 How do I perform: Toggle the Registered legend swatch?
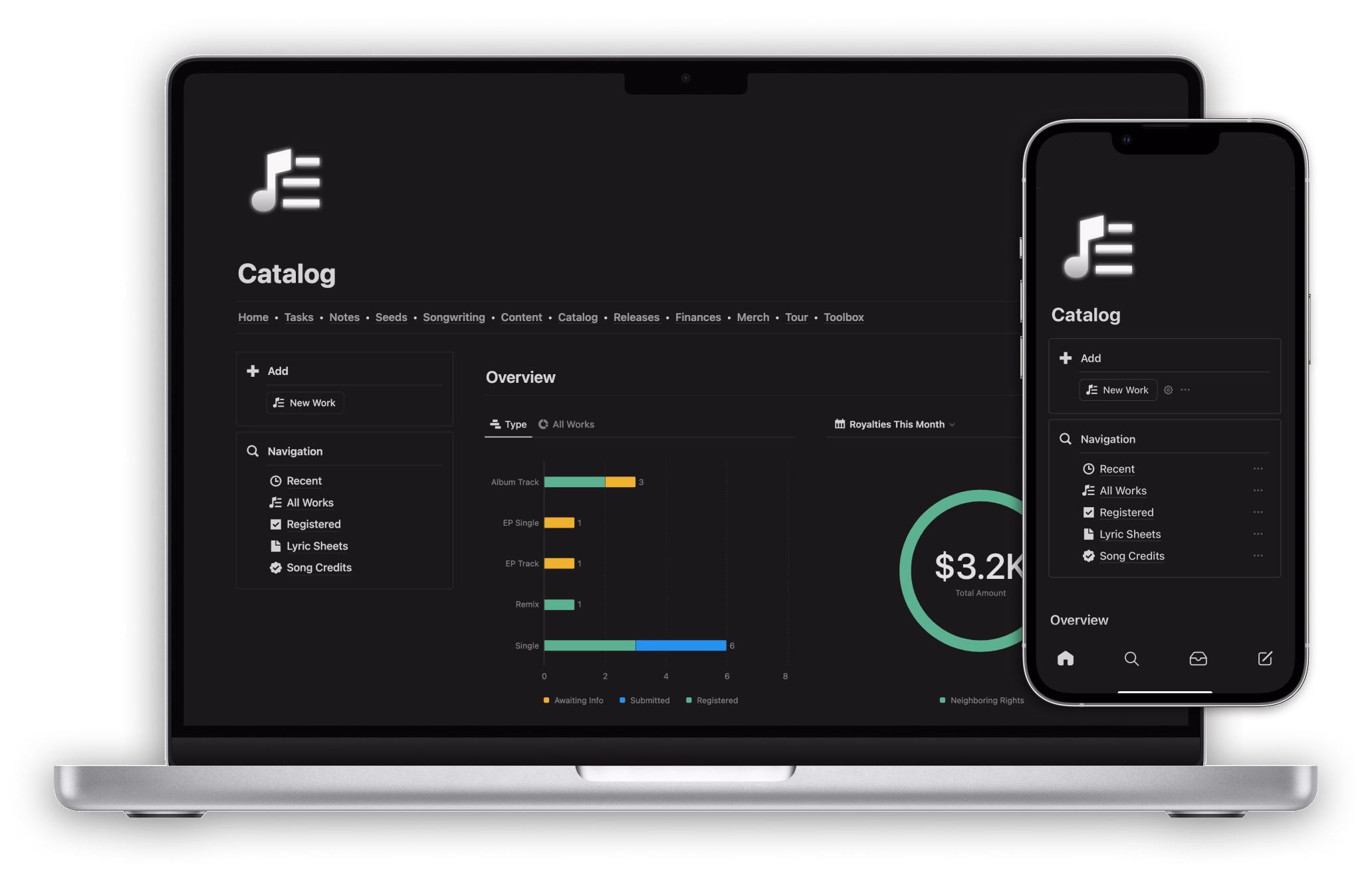(x=689, y=701)
